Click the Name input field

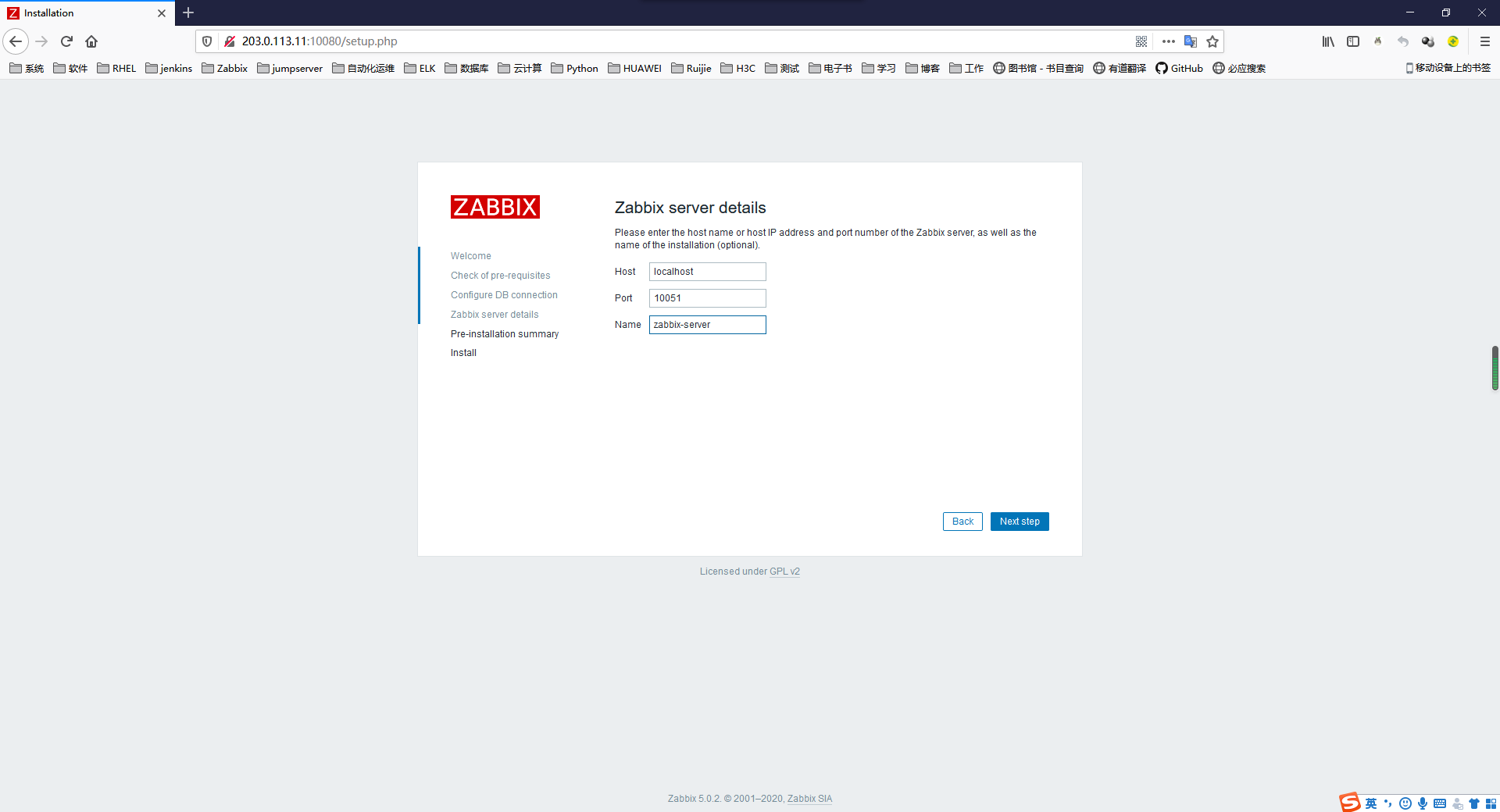(x=707, y=325)
